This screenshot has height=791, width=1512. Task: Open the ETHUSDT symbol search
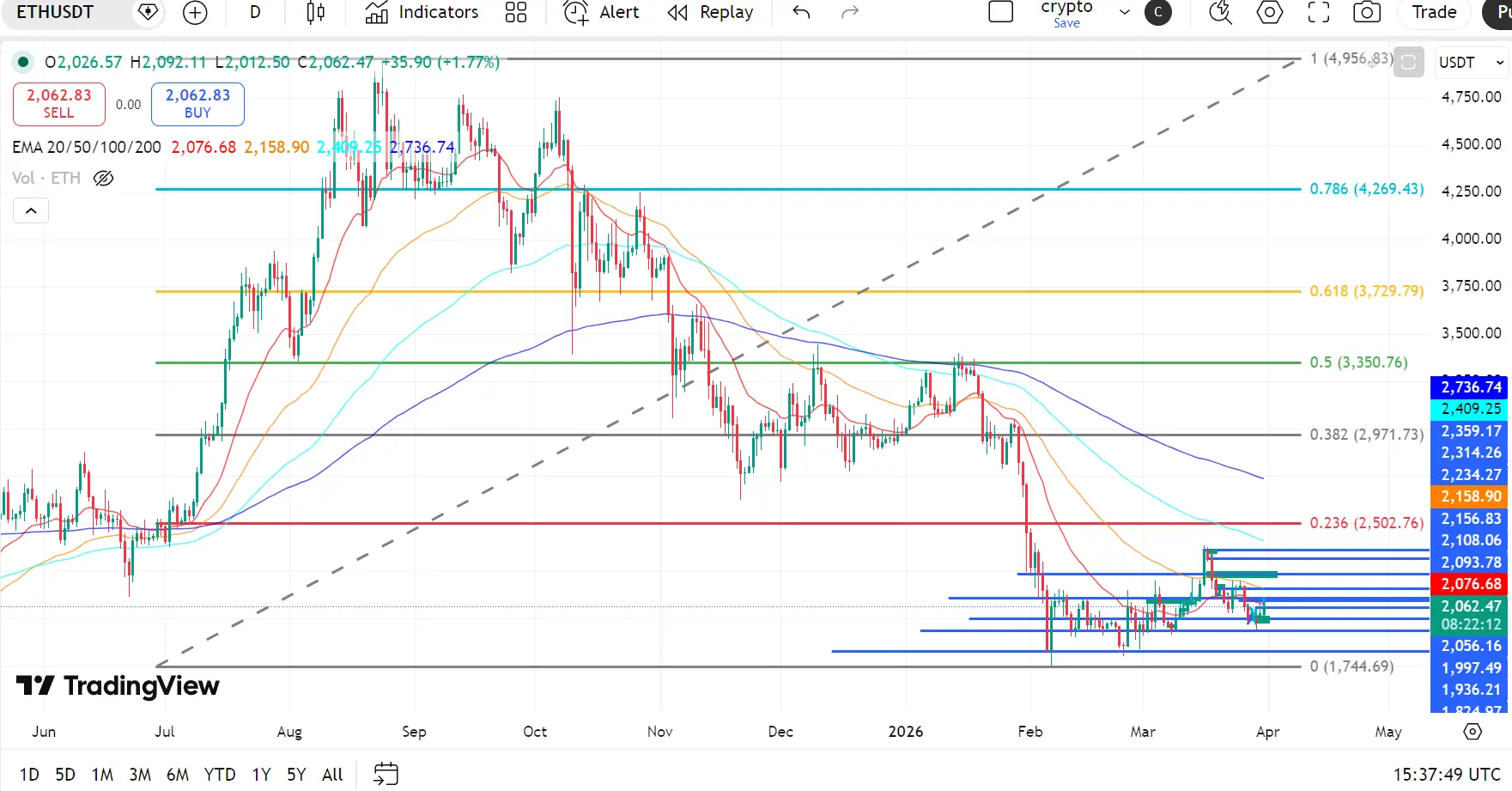coord(55,12)
